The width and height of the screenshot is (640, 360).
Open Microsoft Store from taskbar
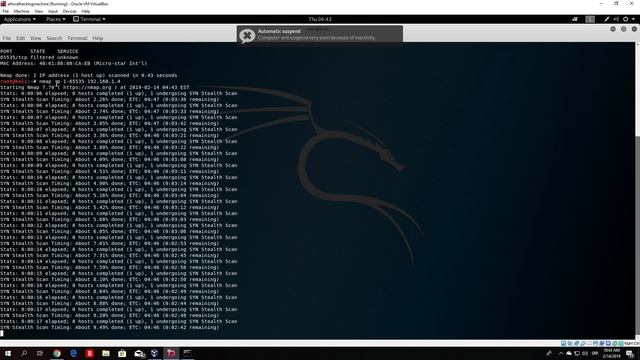(122, 353)
